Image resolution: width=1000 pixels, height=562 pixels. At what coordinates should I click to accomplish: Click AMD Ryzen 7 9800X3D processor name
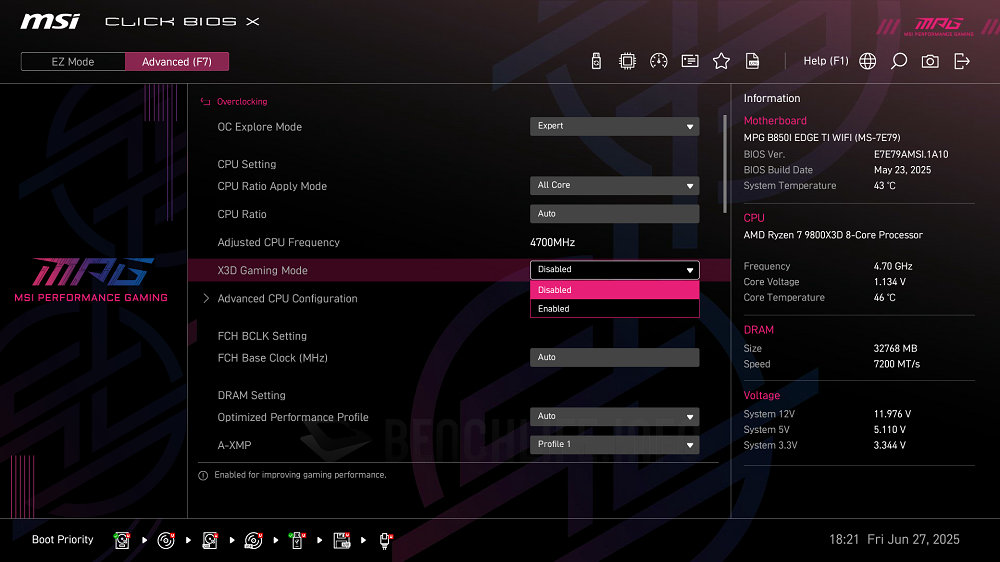pos(833,235)
